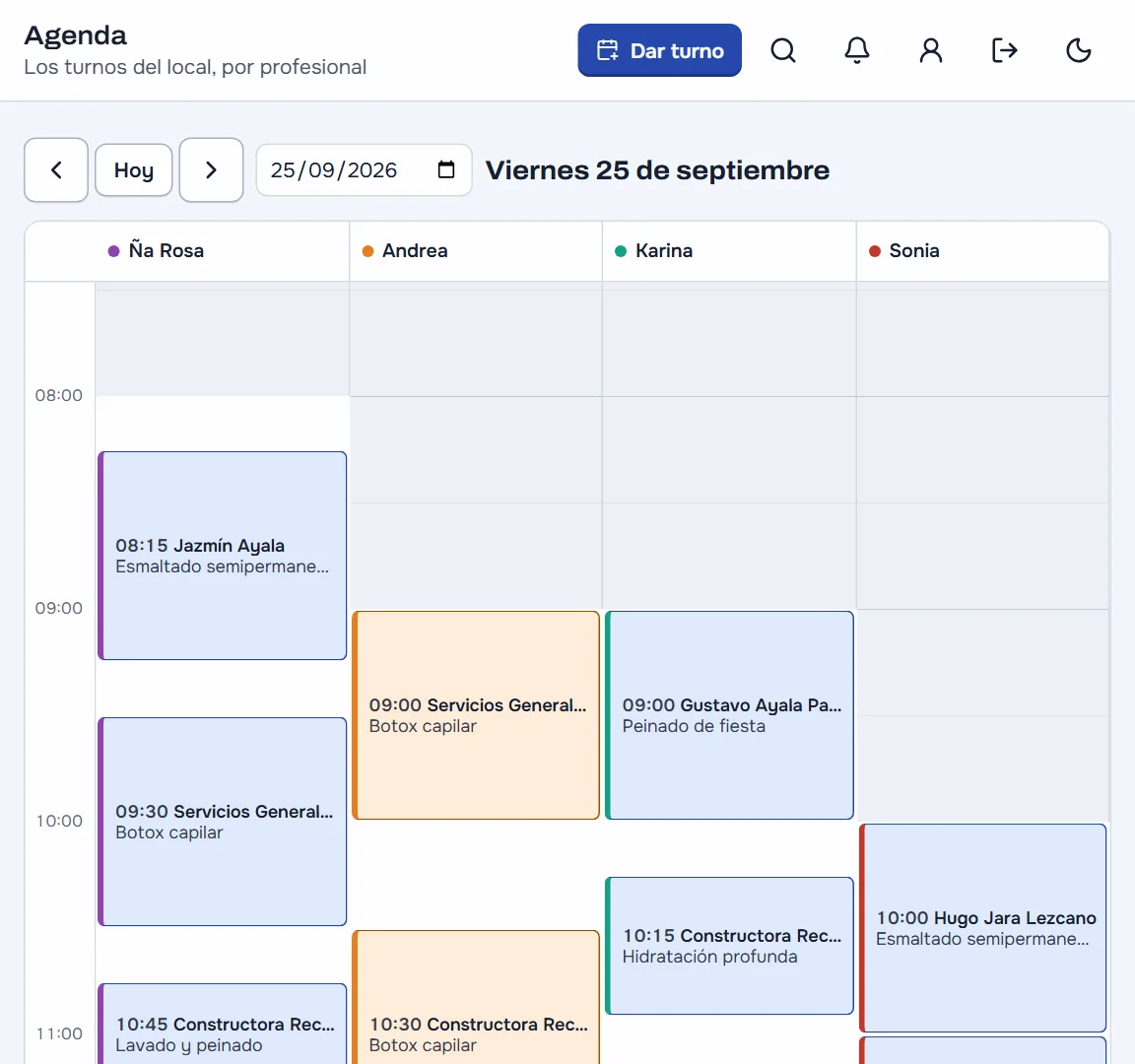Jump to today with Hoy button
This screenshot has width=1135, height=1064.
click(134, 170)
